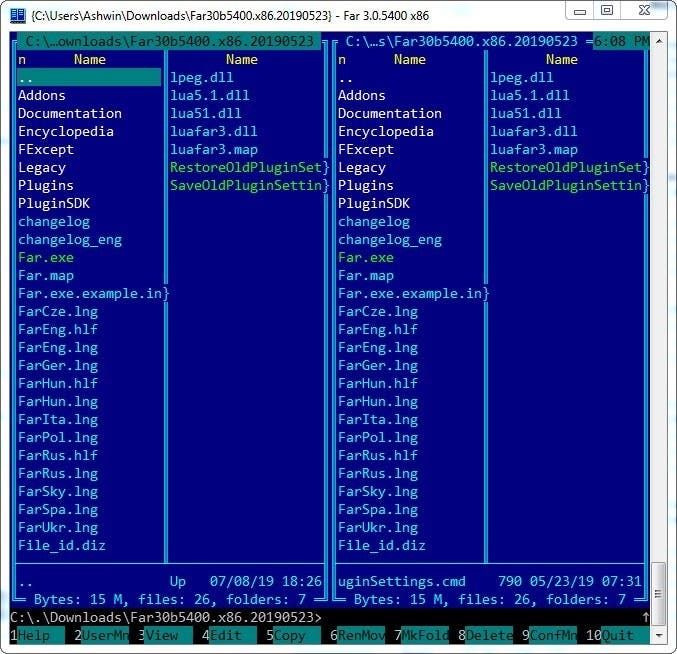Select the '..' entry in left panel
Viewport: 677px width, 654px height.
coord(89,78)
